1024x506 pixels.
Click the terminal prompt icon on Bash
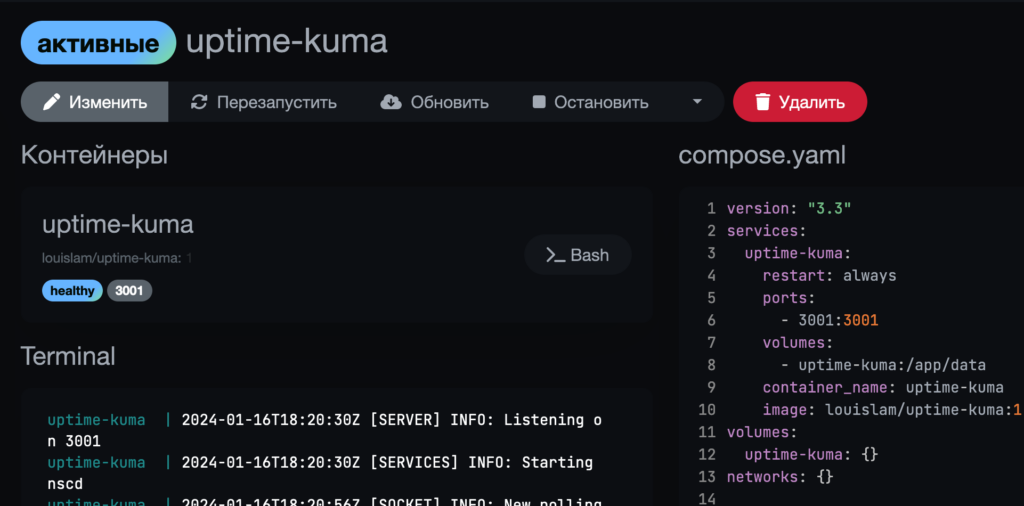coord(555,255)
